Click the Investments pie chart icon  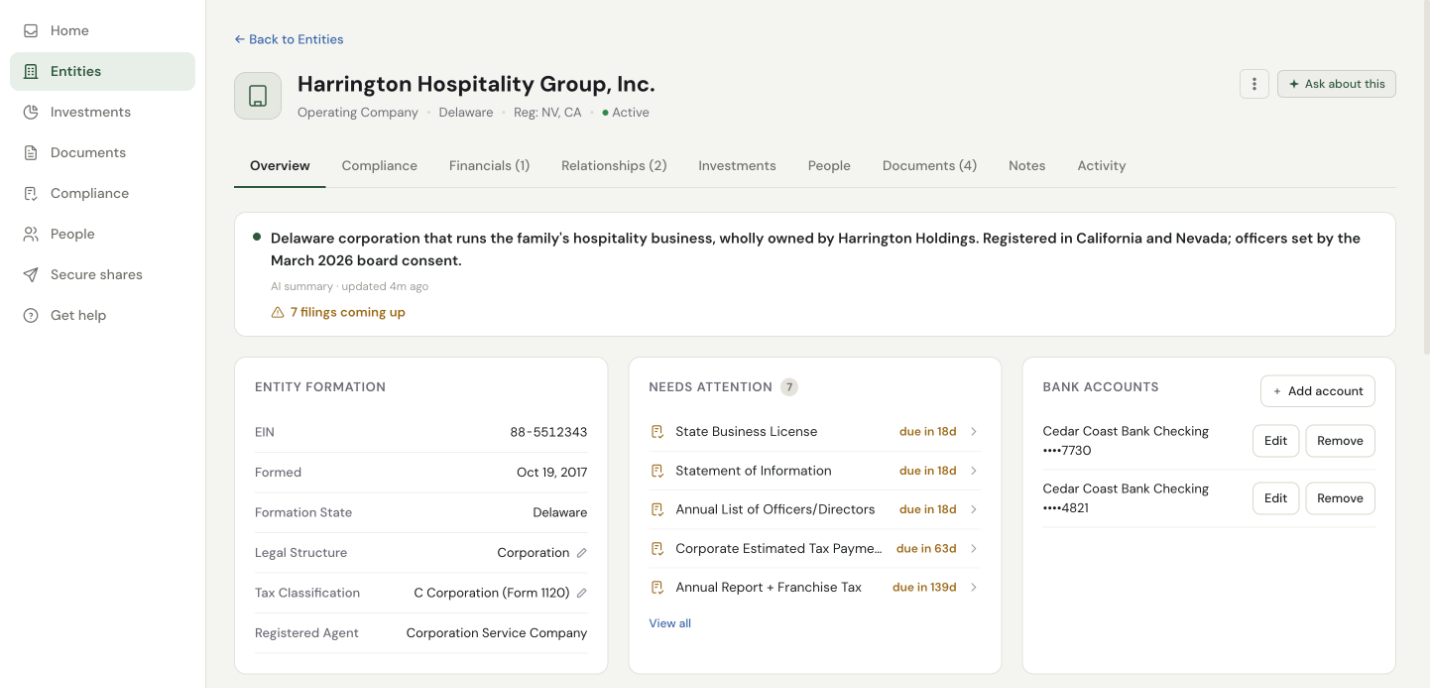pyautogui.click(x=31, y=112)
